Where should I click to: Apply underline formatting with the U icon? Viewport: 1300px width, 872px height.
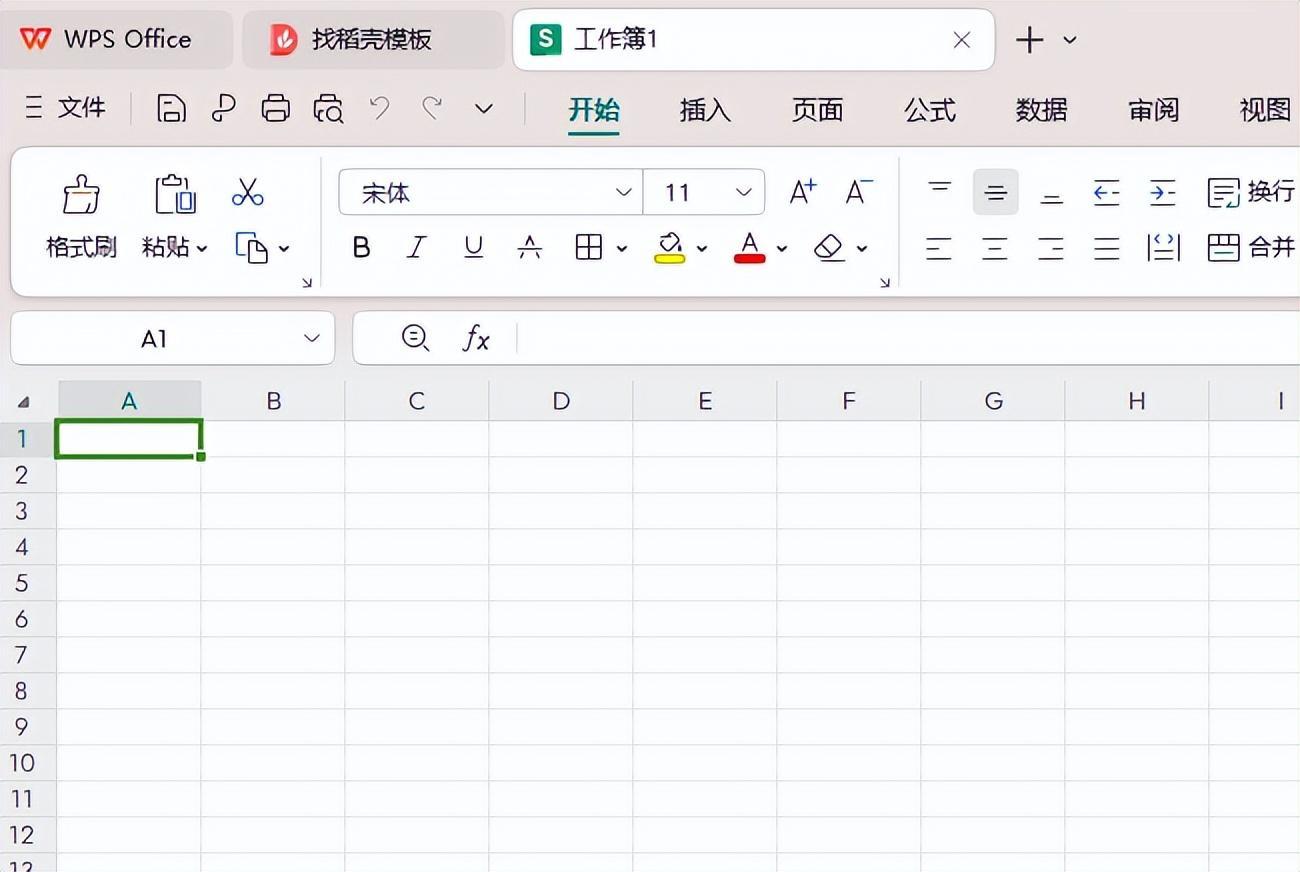pyautogui.click(x=472, y=248)
